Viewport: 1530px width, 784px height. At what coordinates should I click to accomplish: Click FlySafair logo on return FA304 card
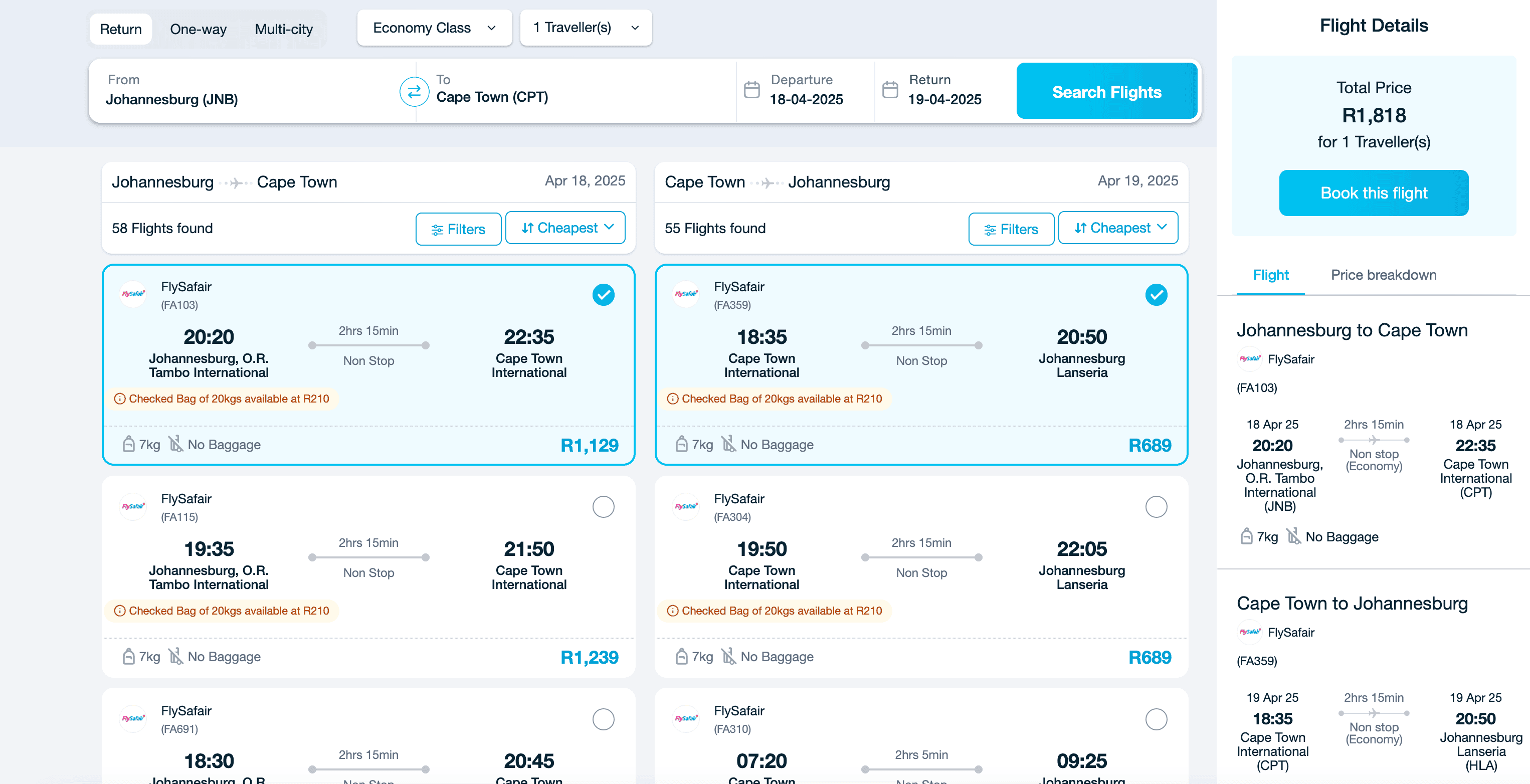tap(686, 506)
